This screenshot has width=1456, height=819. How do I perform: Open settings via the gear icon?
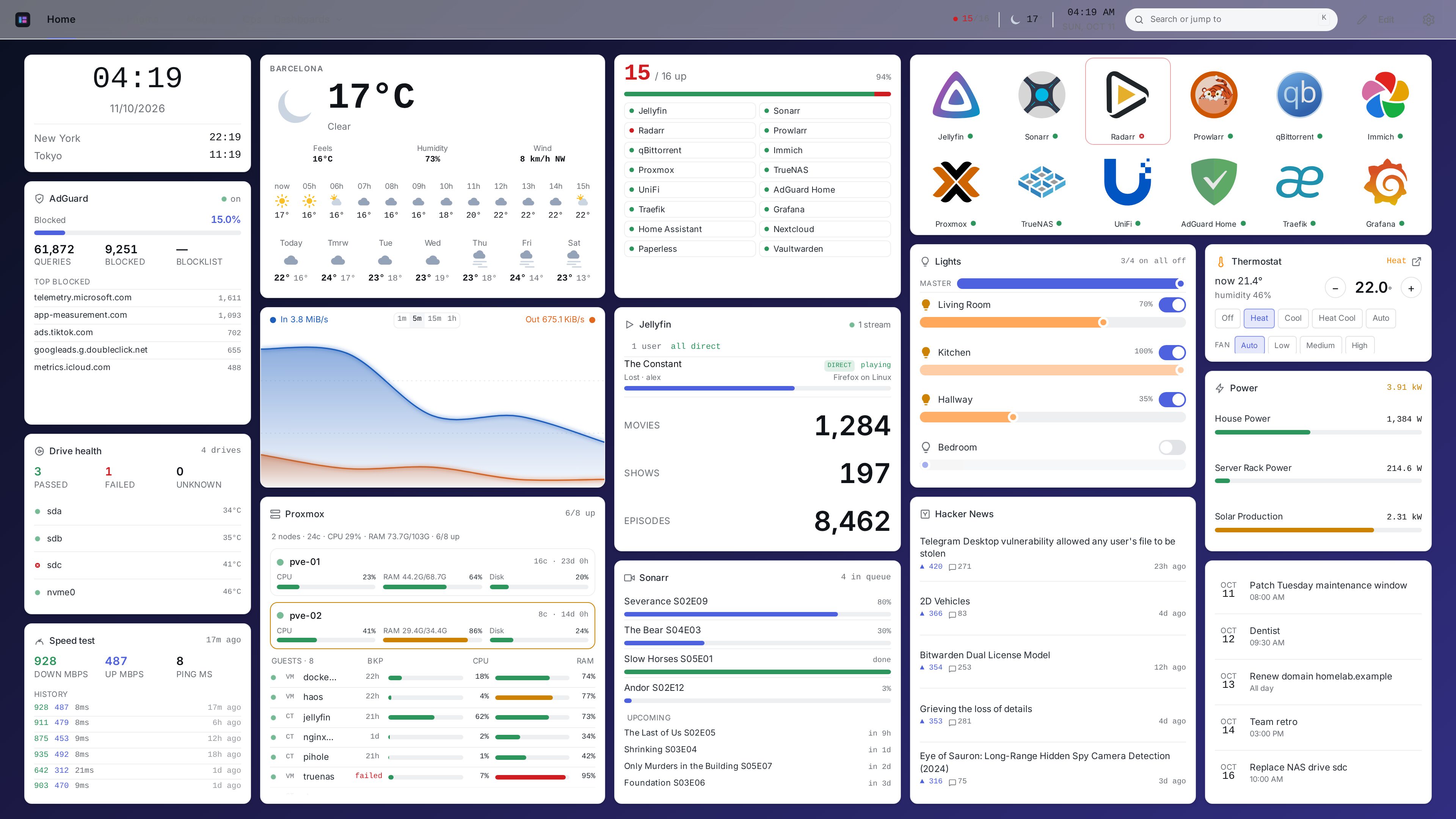click(x=1429, y=19)
